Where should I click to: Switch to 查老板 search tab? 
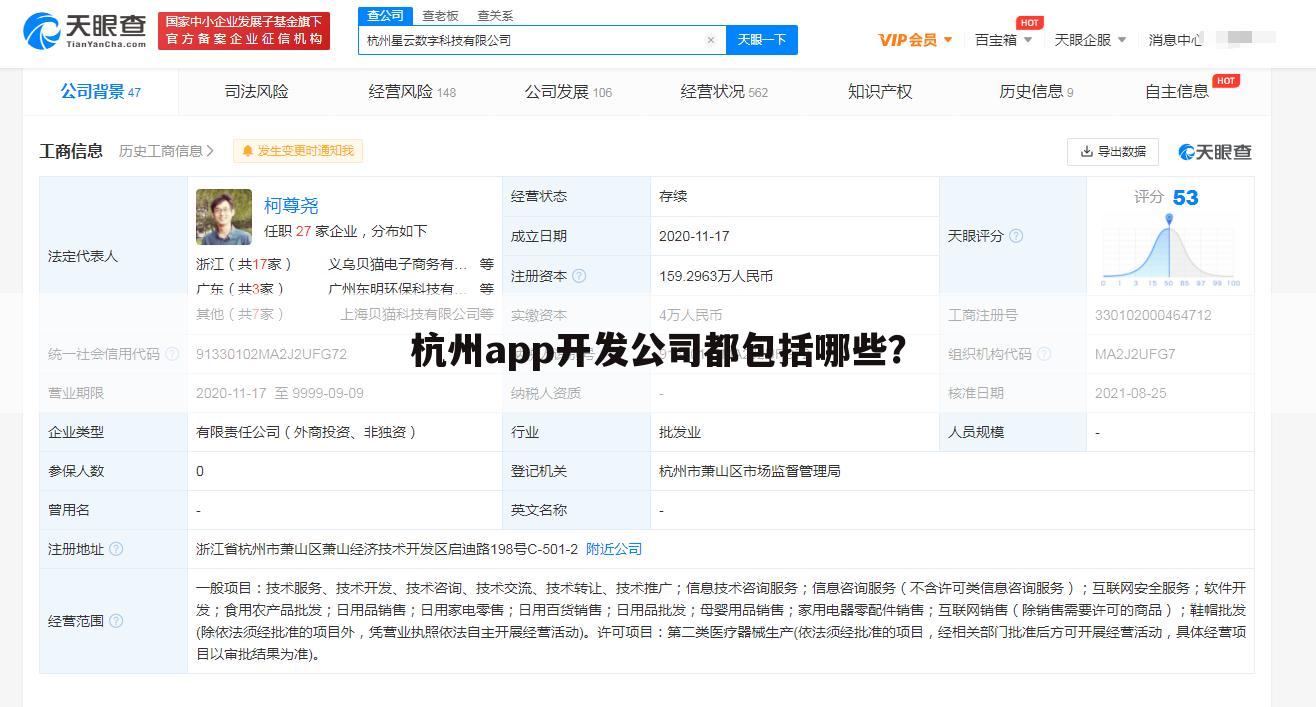click(440, 16)
